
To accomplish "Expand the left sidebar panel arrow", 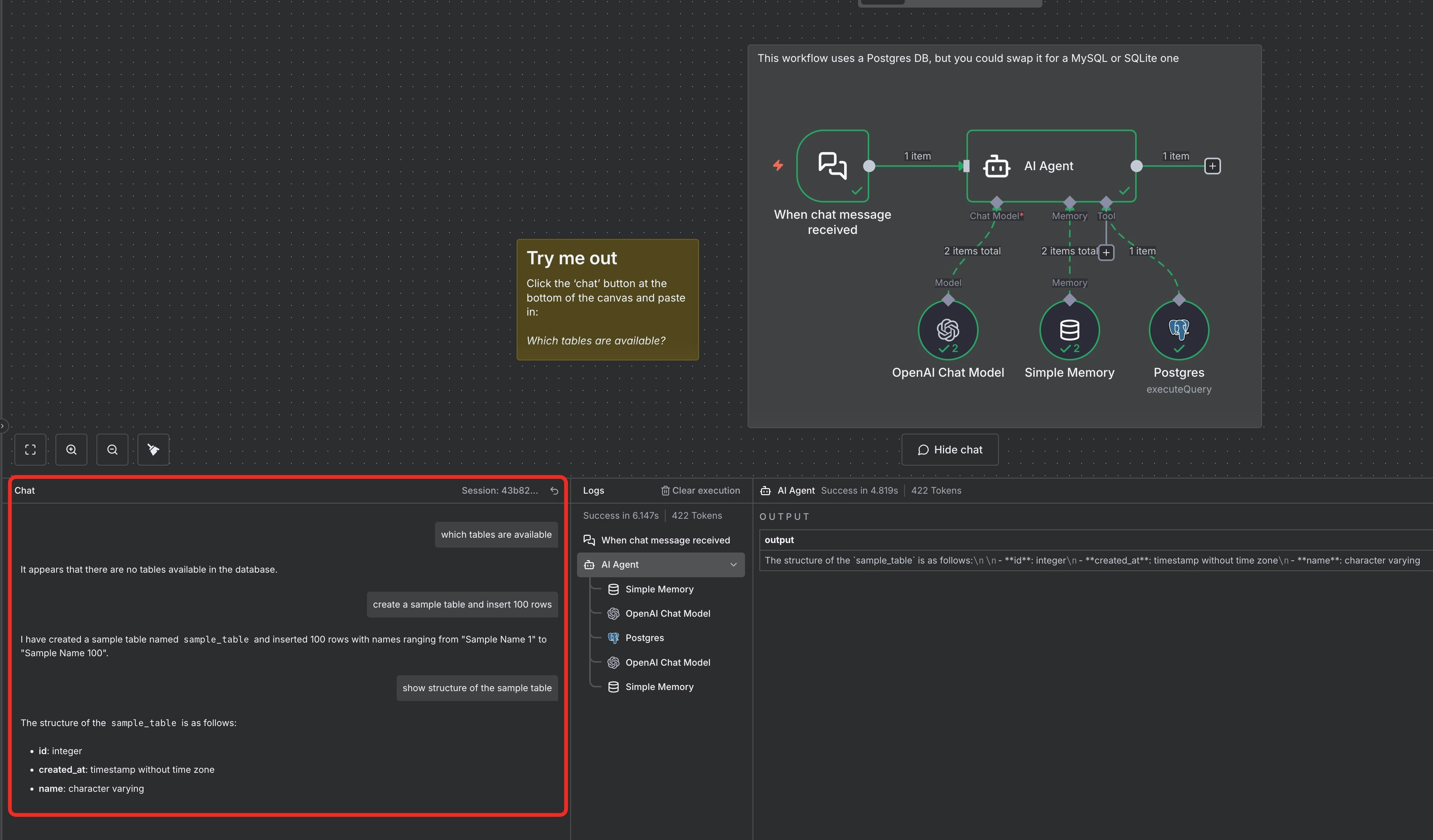I will click(x=3, y=426).
